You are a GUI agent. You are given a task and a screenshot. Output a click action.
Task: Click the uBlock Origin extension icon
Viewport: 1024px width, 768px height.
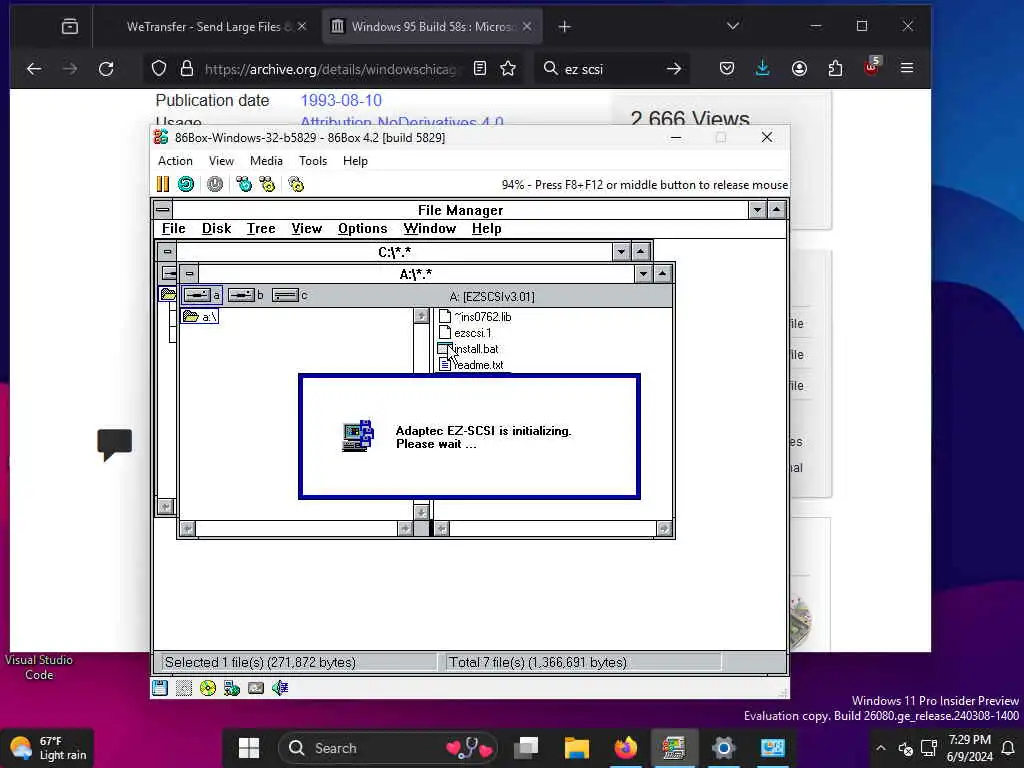[872, 67]
